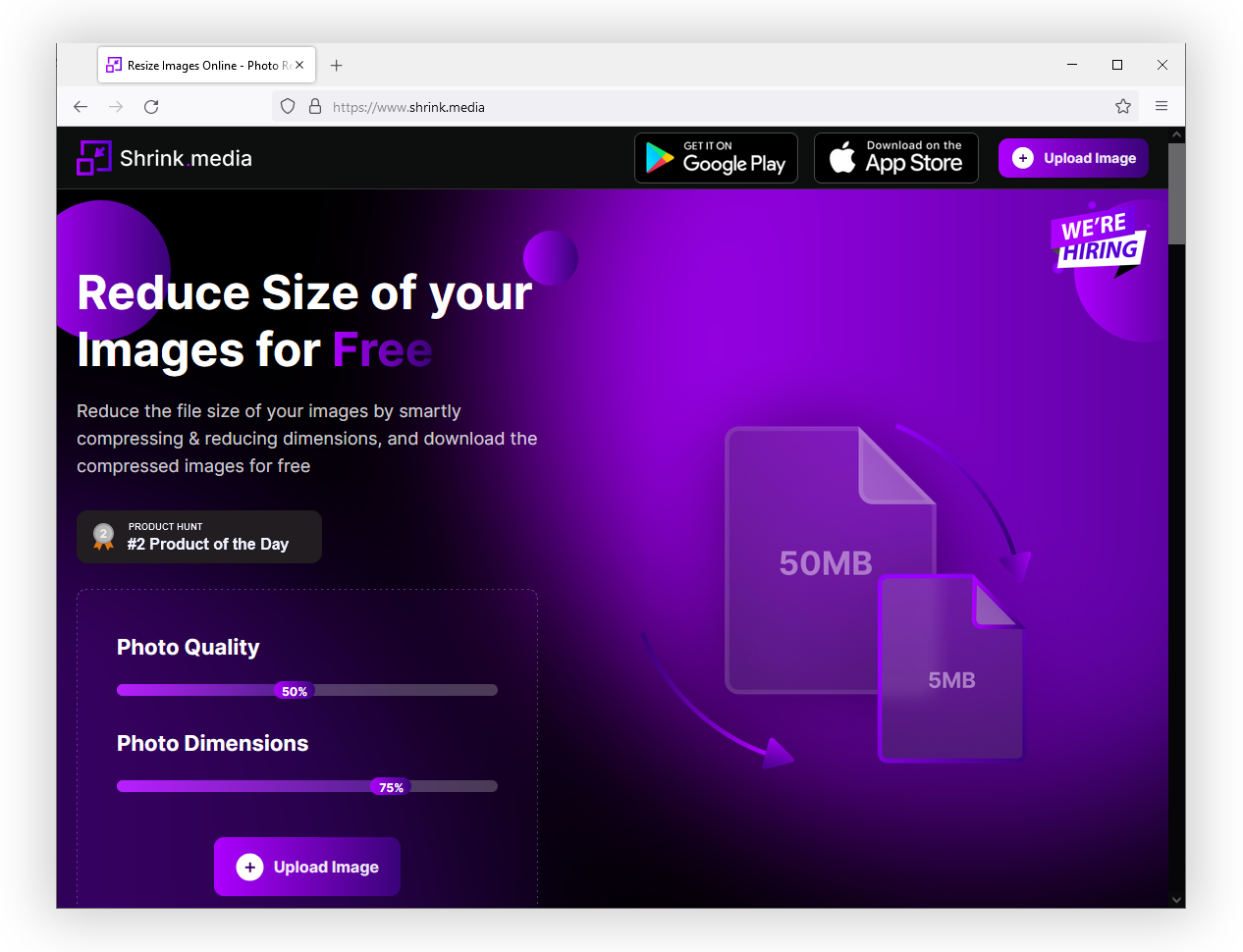This screenshot has height=952, width=1243.
Task: Reload the page with the refresh icon
Action: [151, 106]
